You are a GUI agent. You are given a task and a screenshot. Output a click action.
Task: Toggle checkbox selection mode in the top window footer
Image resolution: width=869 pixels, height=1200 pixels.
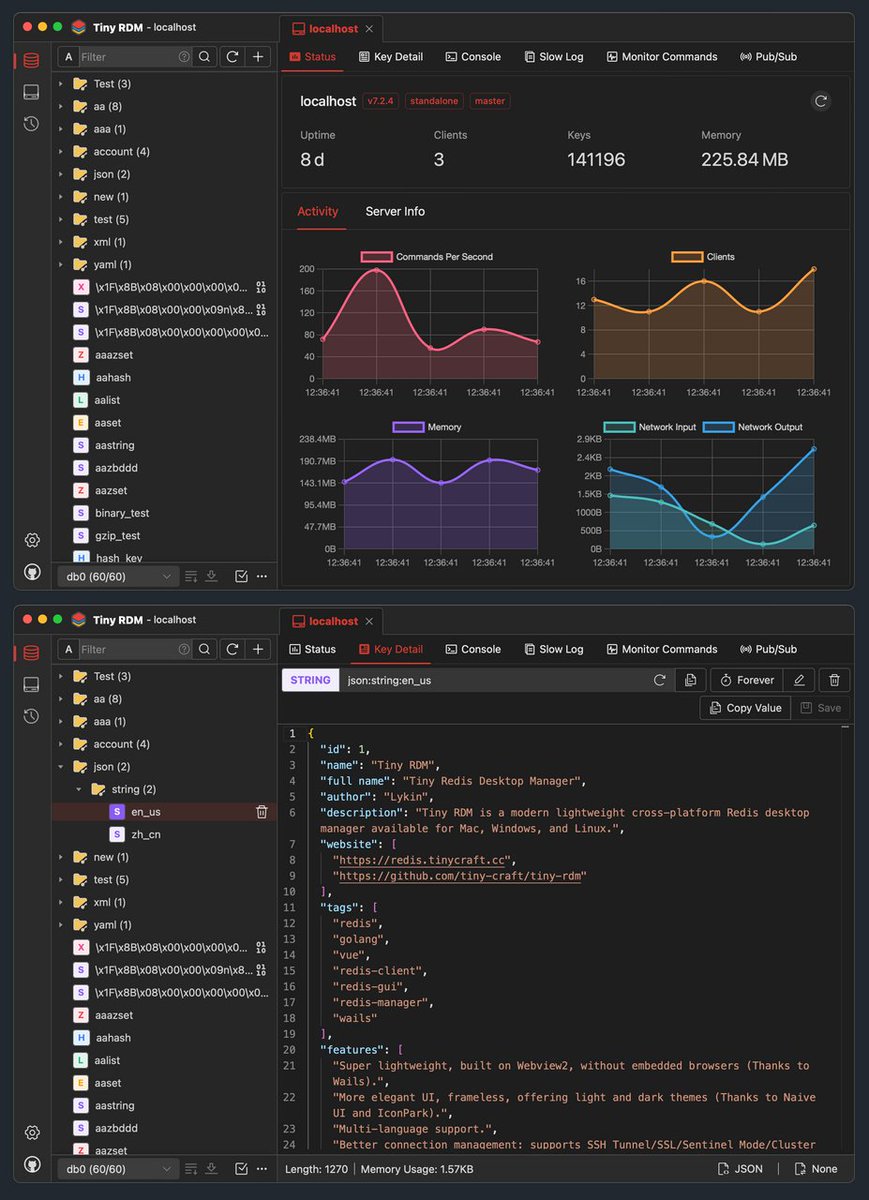(x=241, y=576)
